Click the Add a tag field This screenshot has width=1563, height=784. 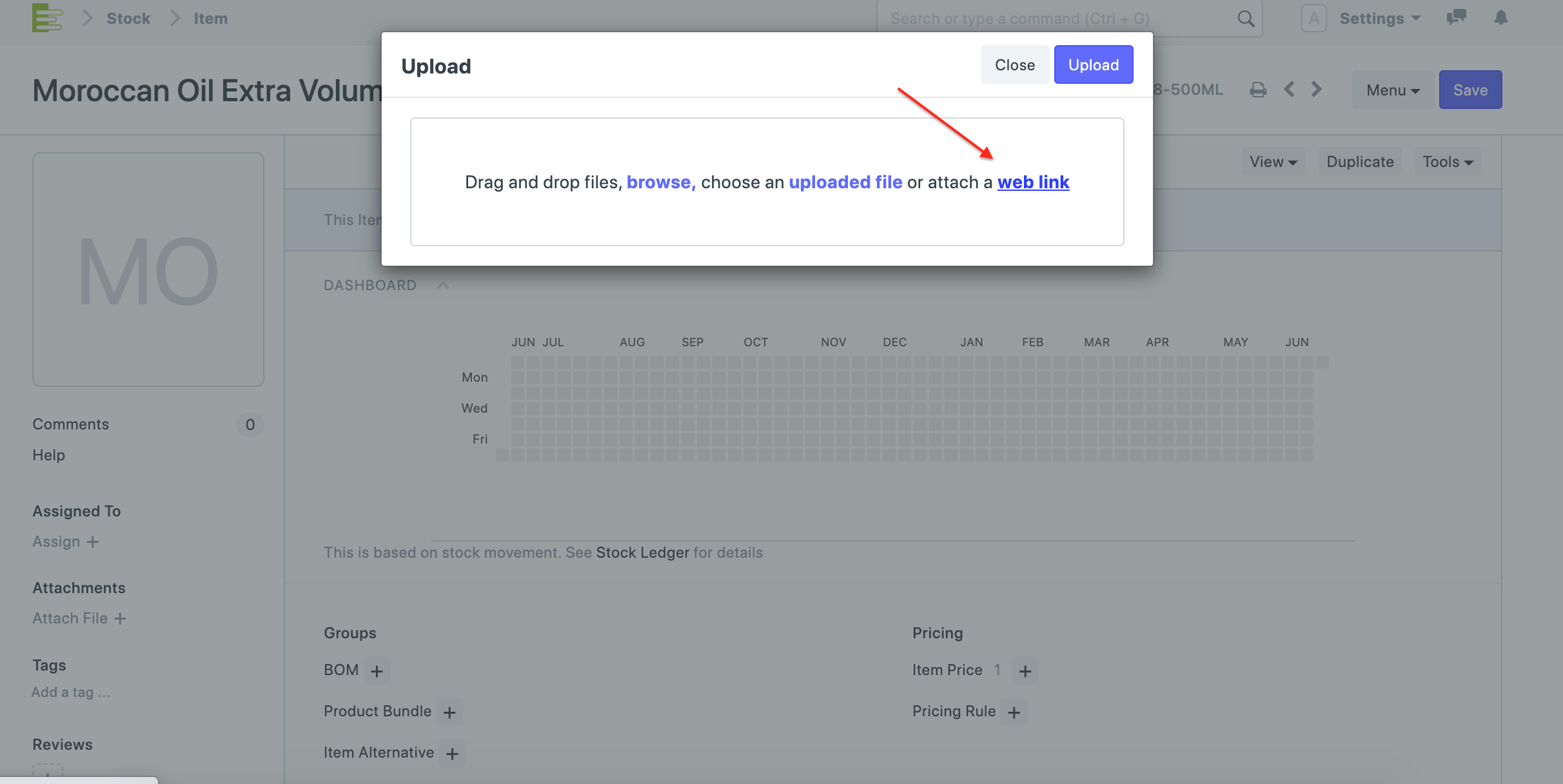pos(71,692)
